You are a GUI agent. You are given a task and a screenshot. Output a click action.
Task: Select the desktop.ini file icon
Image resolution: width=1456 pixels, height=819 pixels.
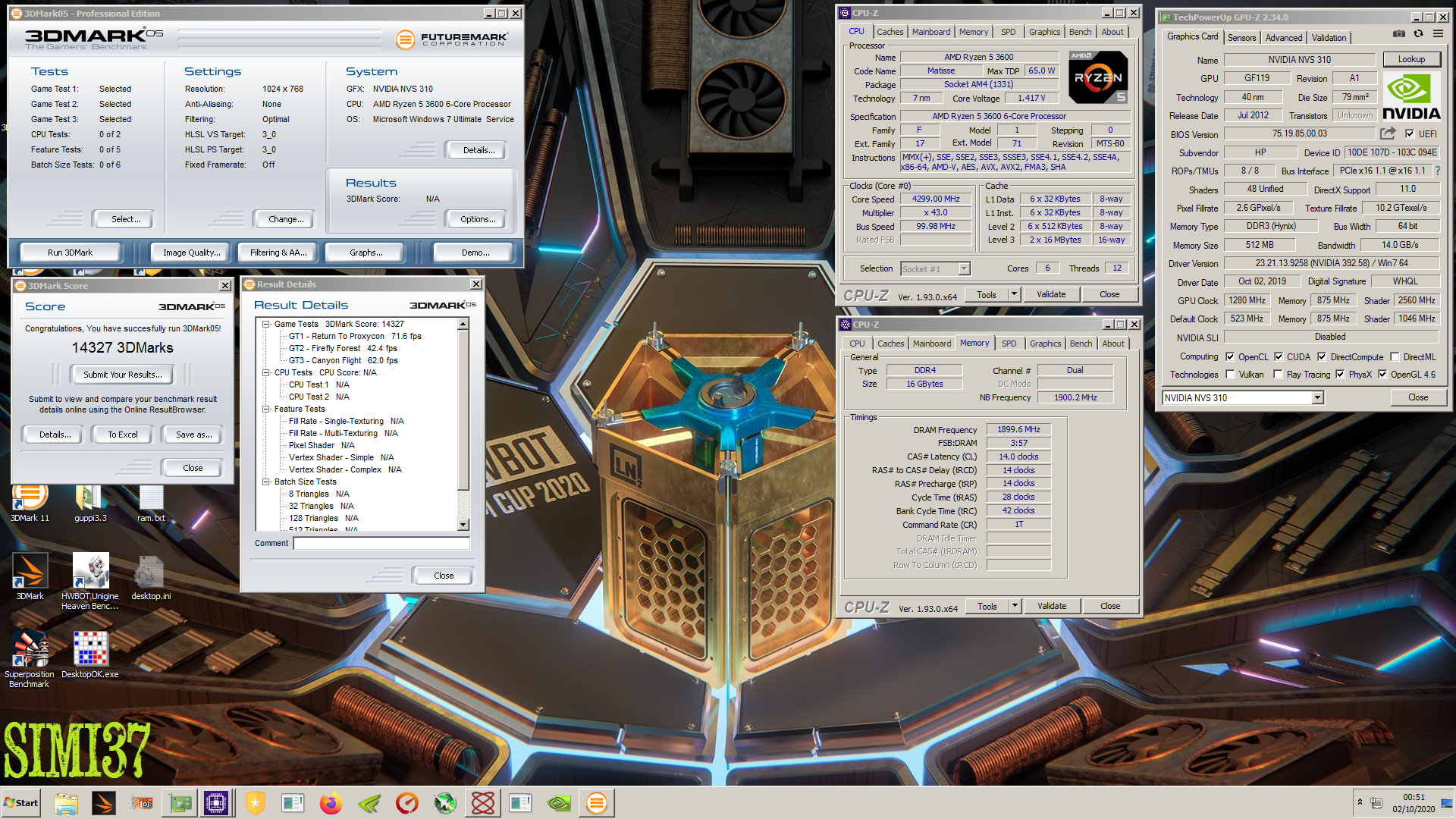(x=151, y=578)
